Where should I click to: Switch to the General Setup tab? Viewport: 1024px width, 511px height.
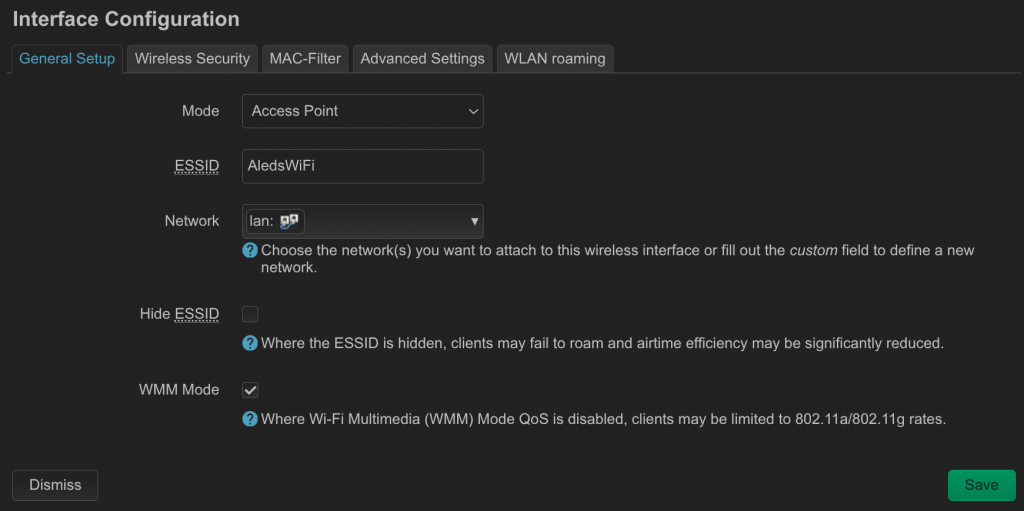pyautogui.click(x=67, y=59)
